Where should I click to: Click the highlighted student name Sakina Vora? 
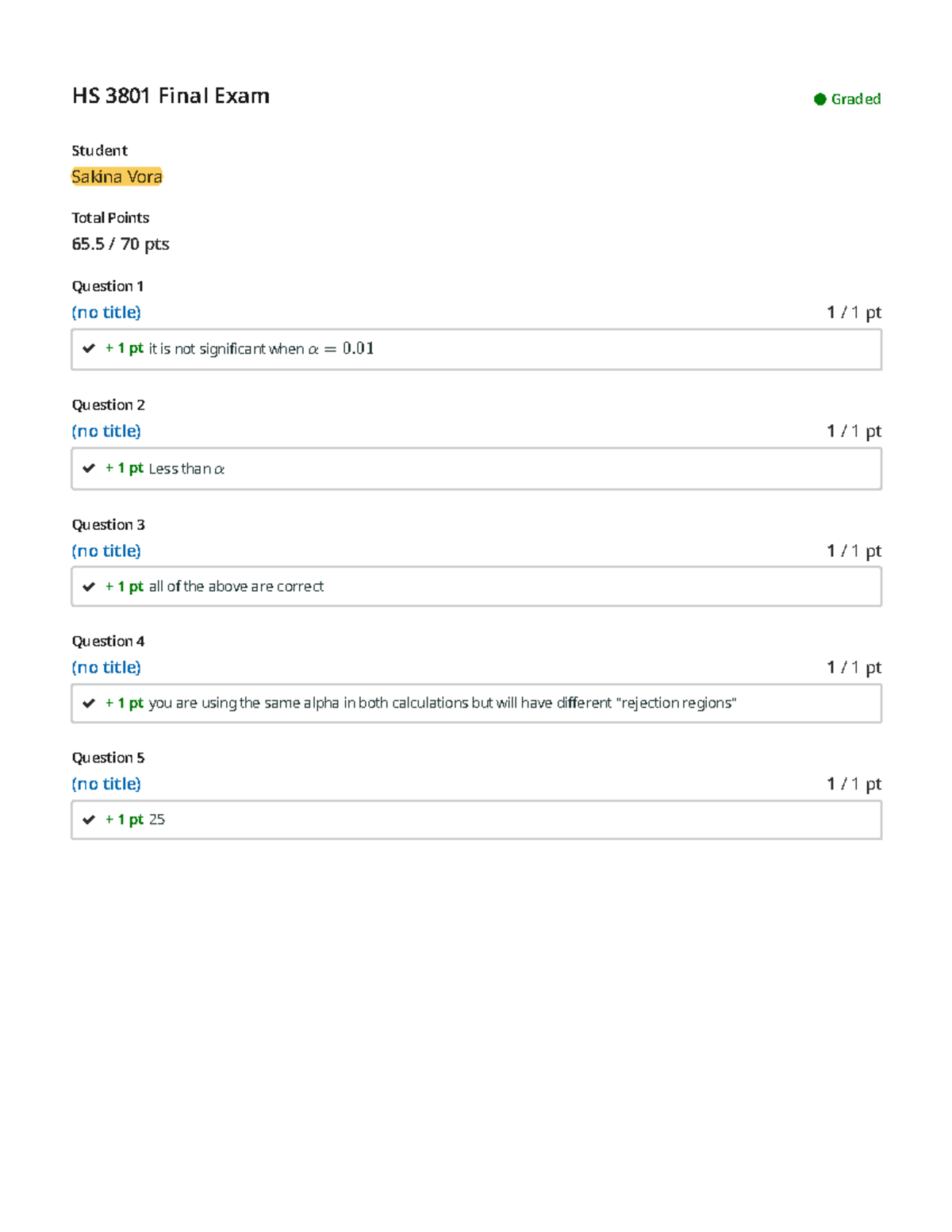[117, 177]
